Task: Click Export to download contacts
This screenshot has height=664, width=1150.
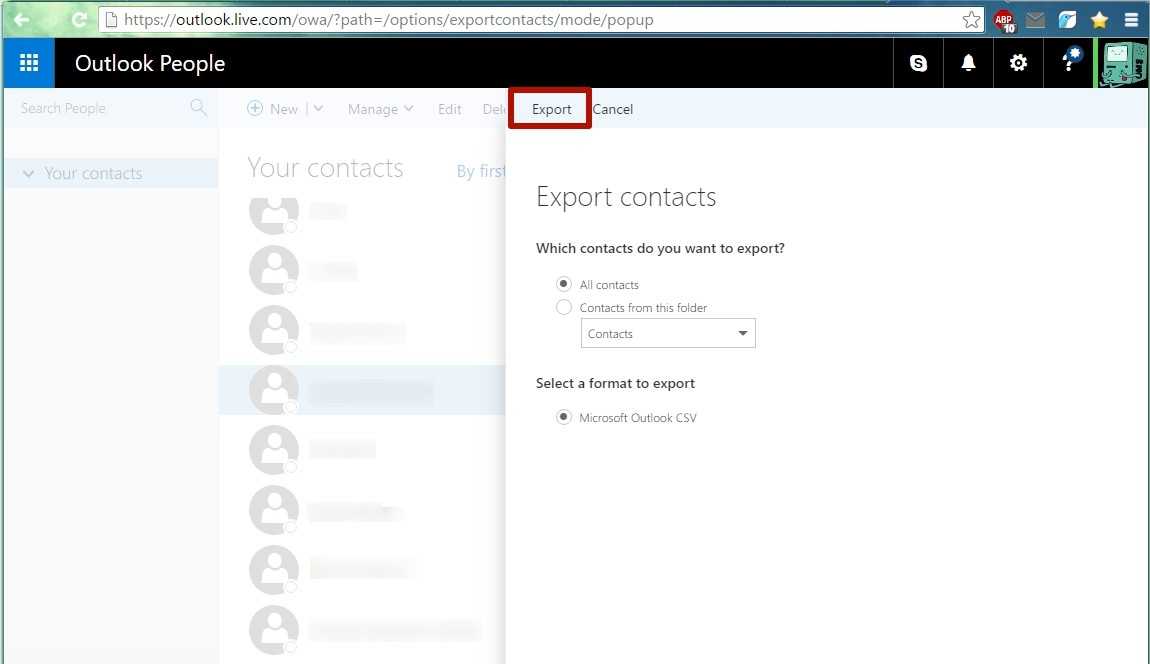Action: tap(551, 109)
